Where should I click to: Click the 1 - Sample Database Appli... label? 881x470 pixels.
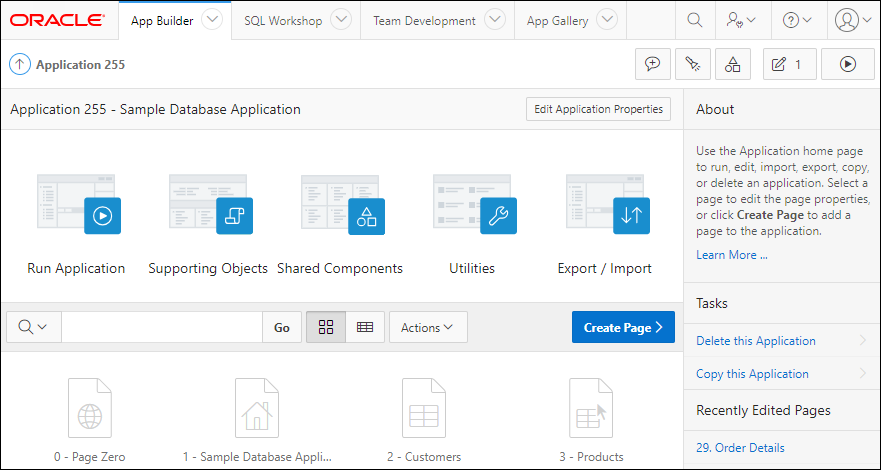[x=257, y=457]
